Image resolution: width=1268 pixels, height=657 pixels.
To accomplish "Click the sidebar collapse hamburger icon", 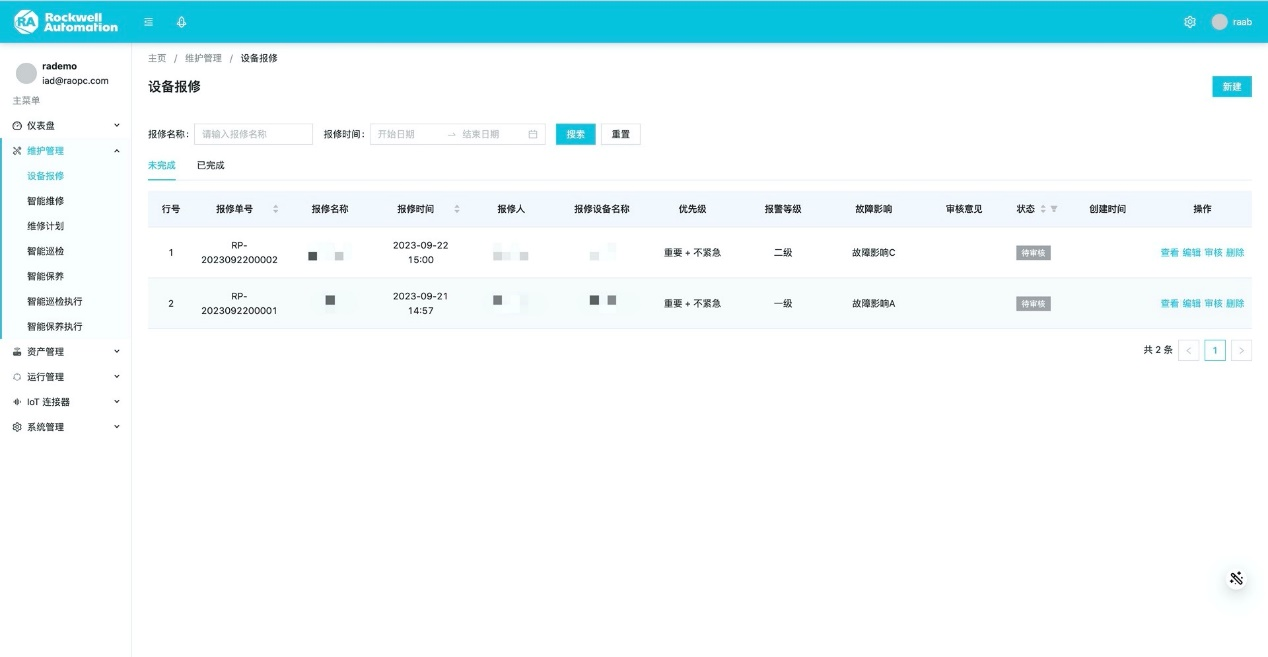I will (149, 22).
